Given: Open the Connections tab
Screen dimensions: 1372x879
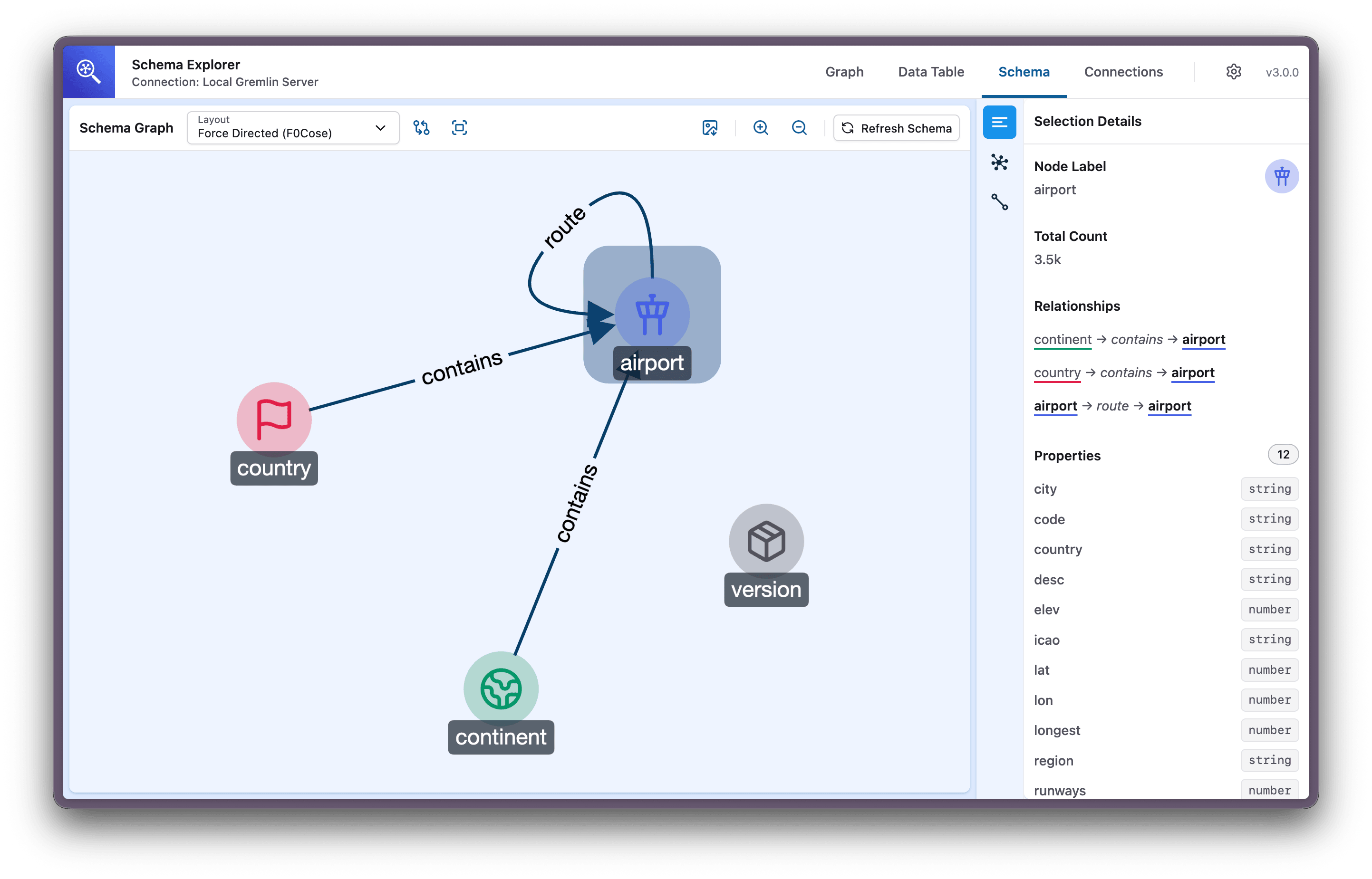Looking at the screenshot, I should click(x=1123, y=72).
